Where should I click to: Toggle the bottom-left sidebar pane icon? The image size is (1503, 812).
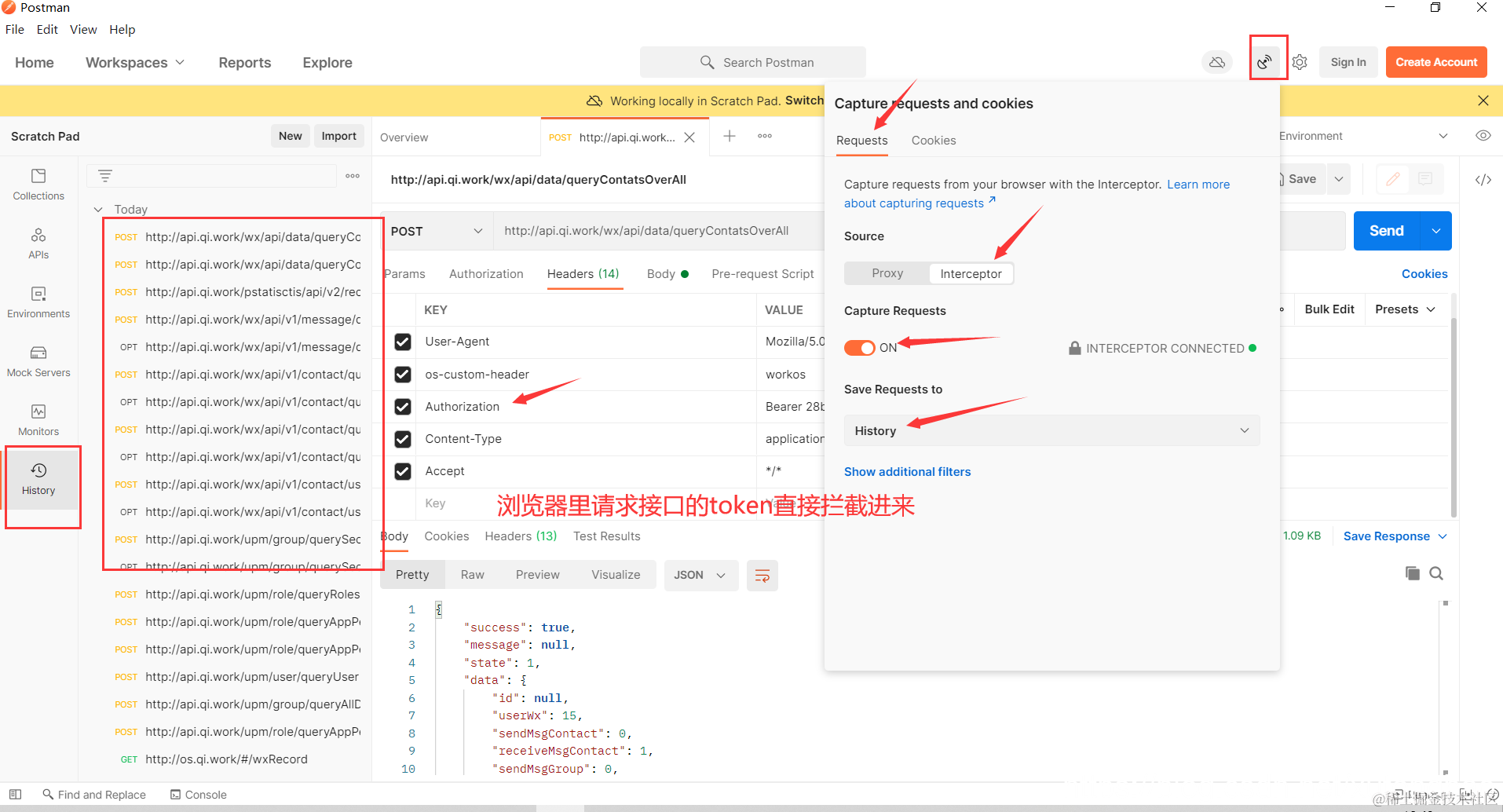tap(15, 795)
